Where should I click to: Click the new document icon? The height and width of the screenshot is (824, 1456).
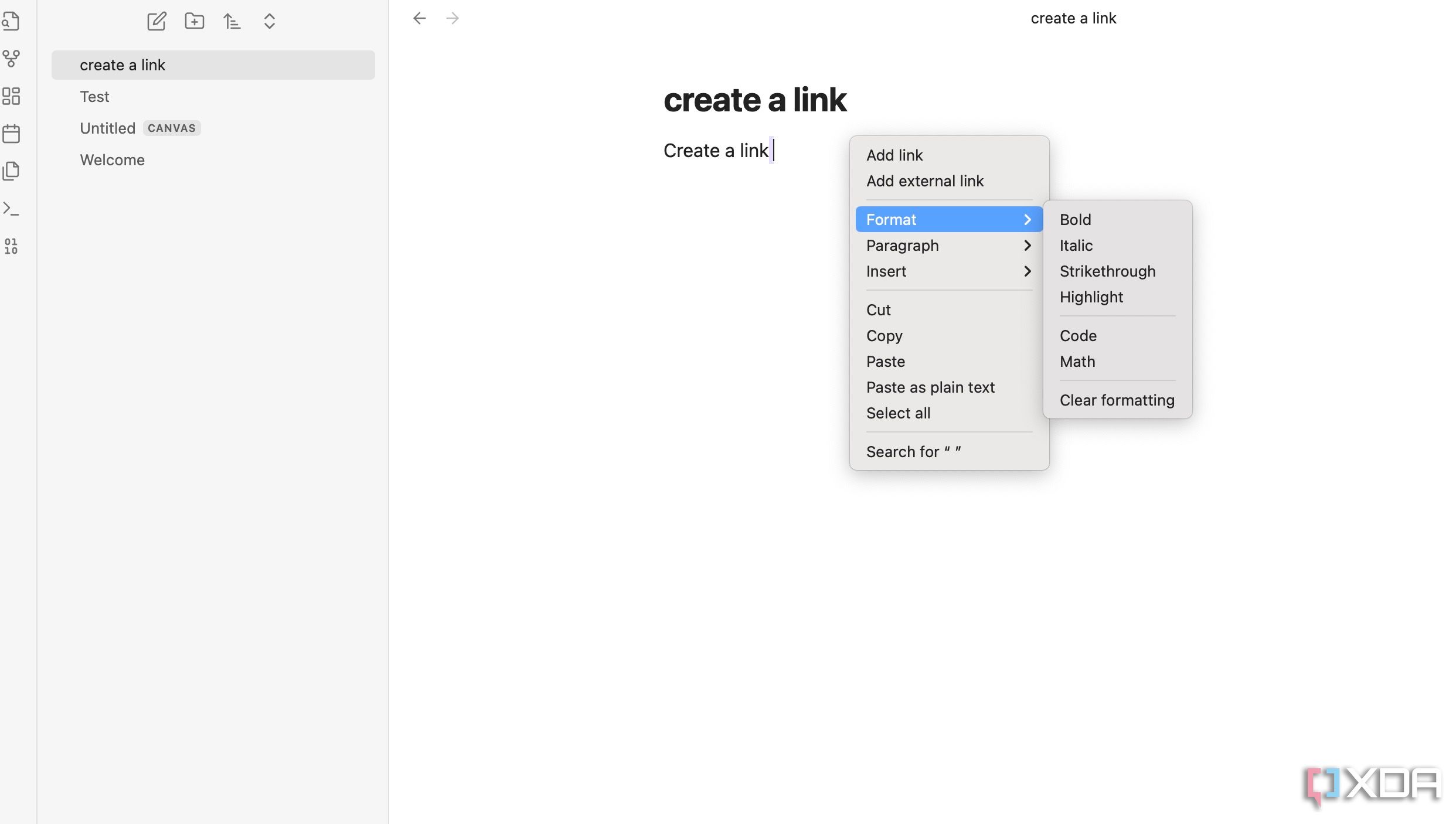click(156, 21)
